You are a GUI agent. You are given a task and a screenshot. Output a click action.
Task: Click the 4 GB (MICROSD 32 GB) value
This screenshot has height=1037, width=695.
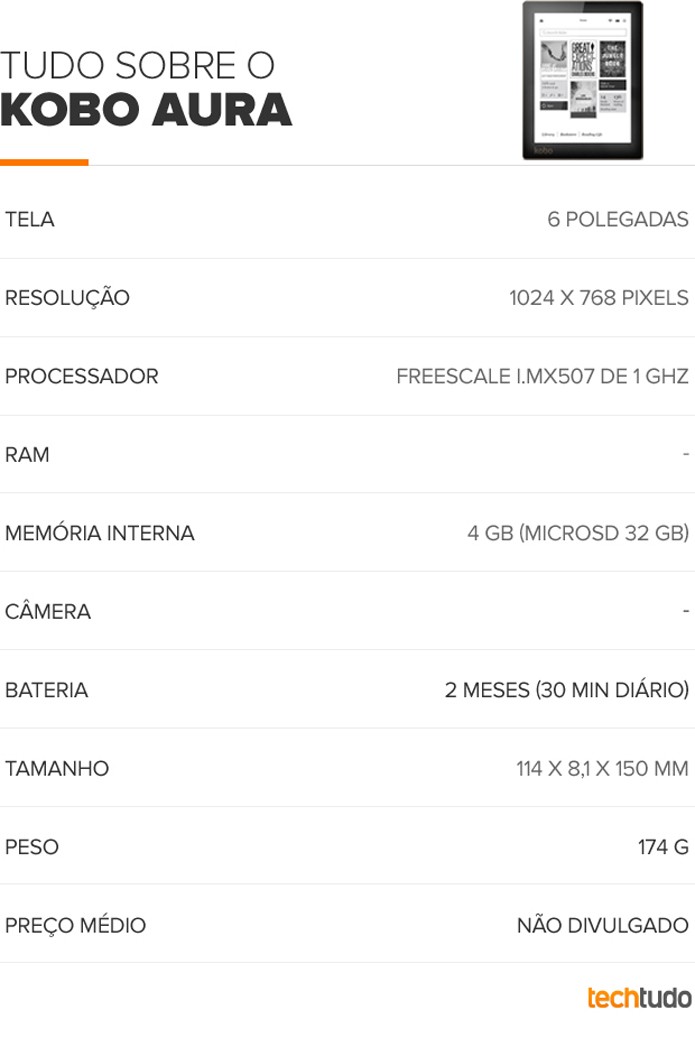point(578,532)
